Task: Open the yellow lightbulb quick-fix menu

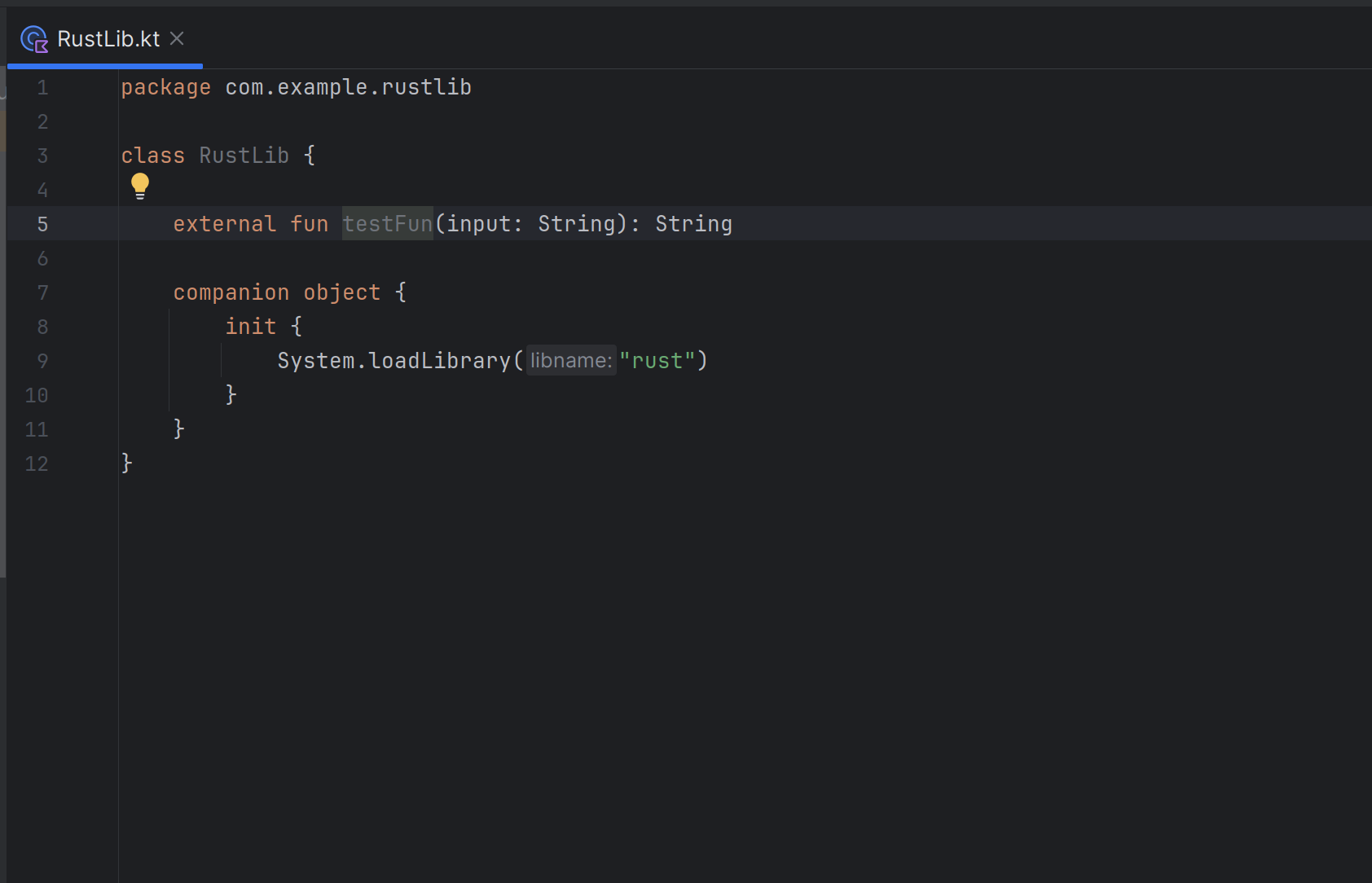Action: [140, 186]
